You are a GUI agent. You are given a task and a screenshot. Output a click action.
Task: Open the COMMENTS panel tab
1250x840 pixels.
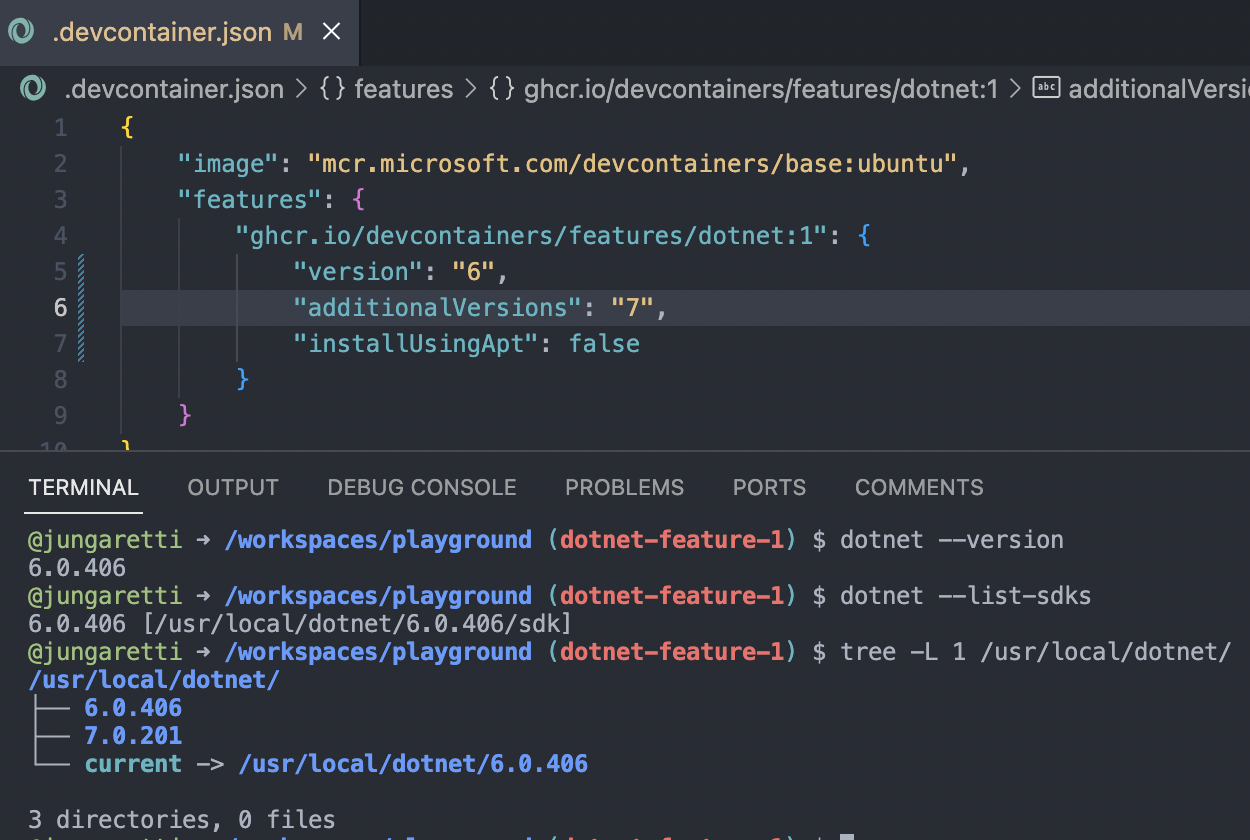(x=919, y=488)
